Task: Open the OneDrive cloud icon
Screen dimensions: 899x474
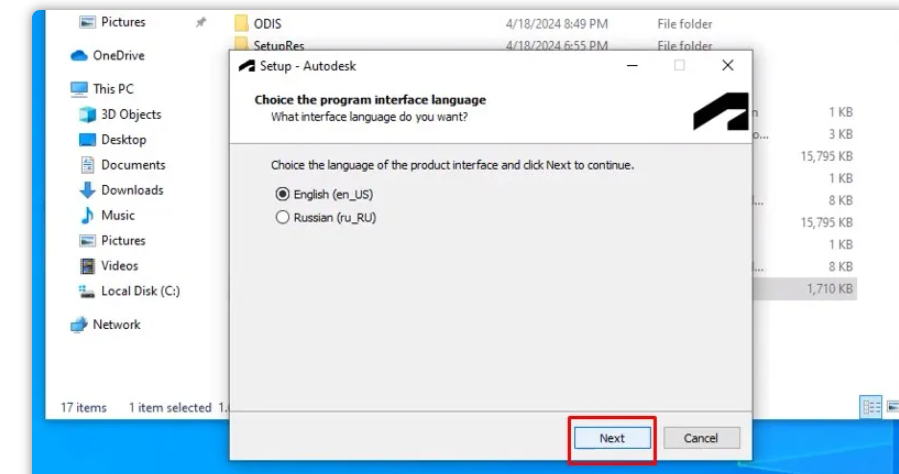Action: [x=79, y=56]
